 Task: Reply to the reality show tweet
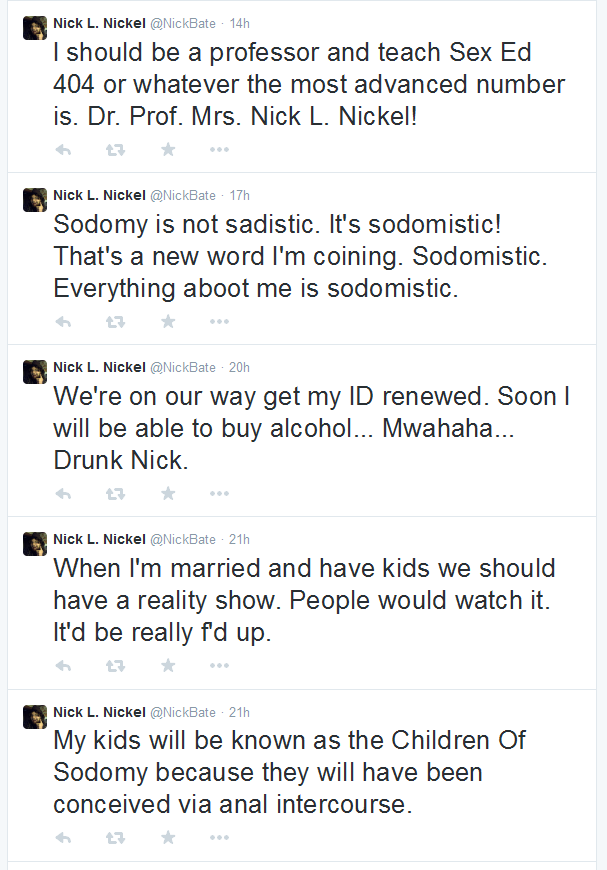pyautogui.click(x=63, y=666)
